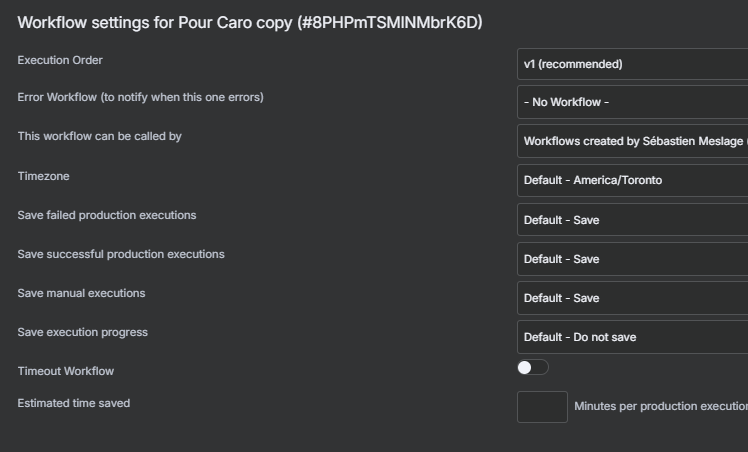Expand the Error Workflow selector

pyautogui.click(x=632, y=102)
